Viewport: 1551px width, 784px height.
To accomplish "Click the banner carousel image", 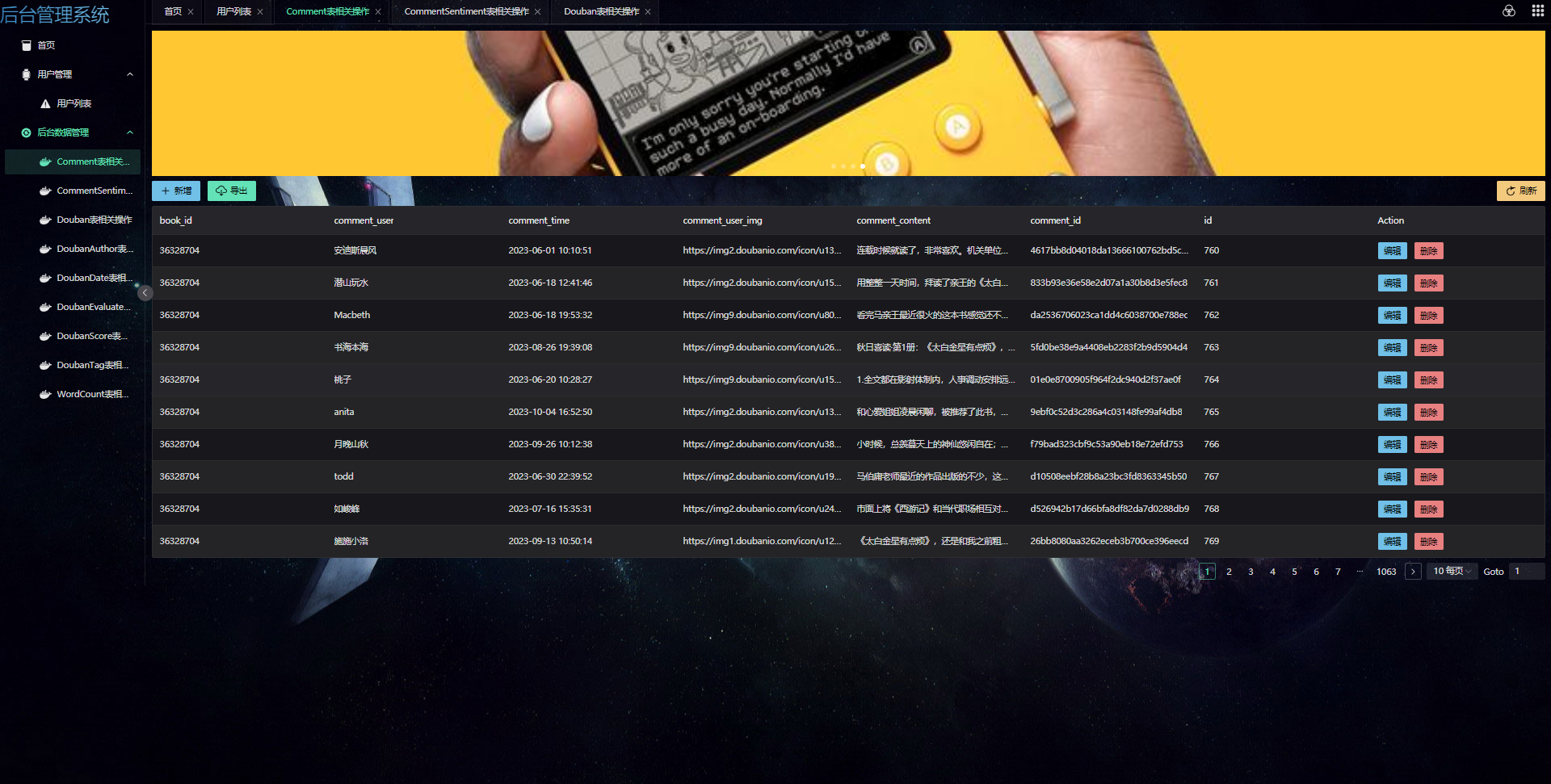I will point(848,103).
